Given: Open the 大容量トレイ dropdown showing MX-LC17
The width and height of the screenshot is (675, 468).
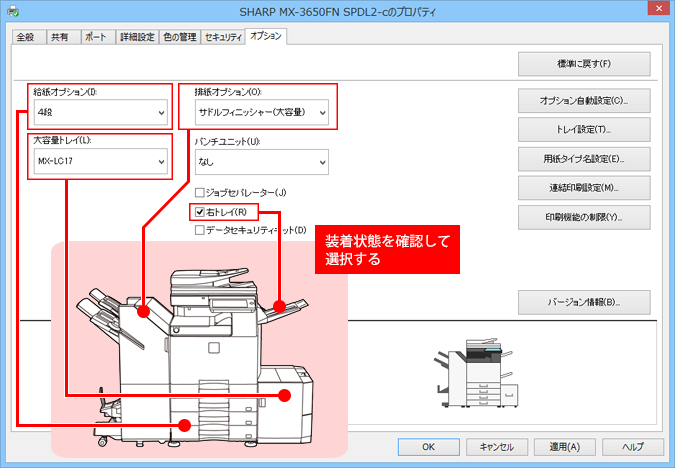Looking at the screenshot, I should pyautogui.click(x=101, y=161).
